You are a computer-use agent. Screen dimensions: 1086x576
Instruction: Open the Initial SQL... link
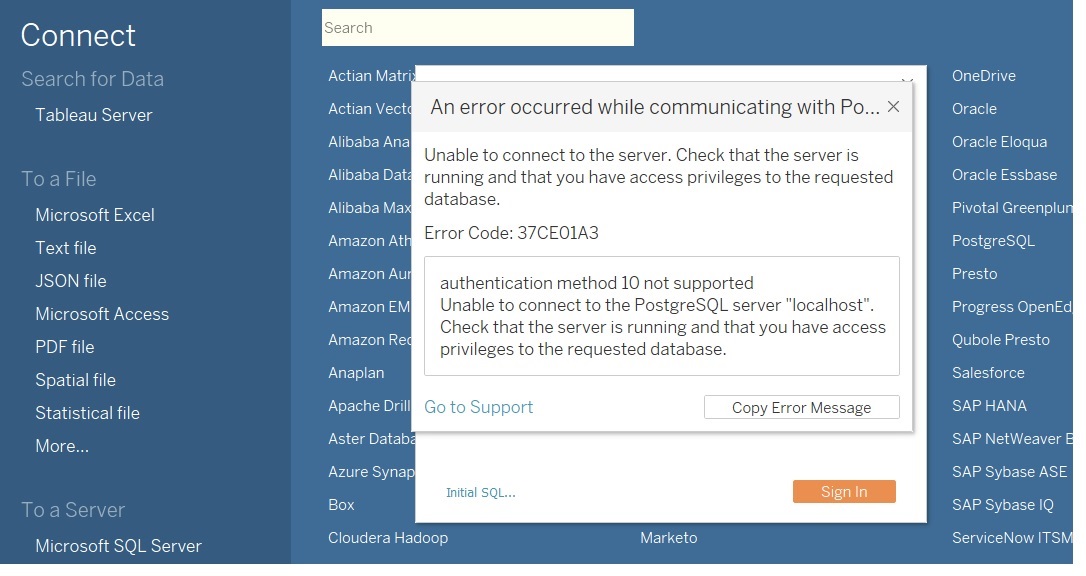click(480, 492)
